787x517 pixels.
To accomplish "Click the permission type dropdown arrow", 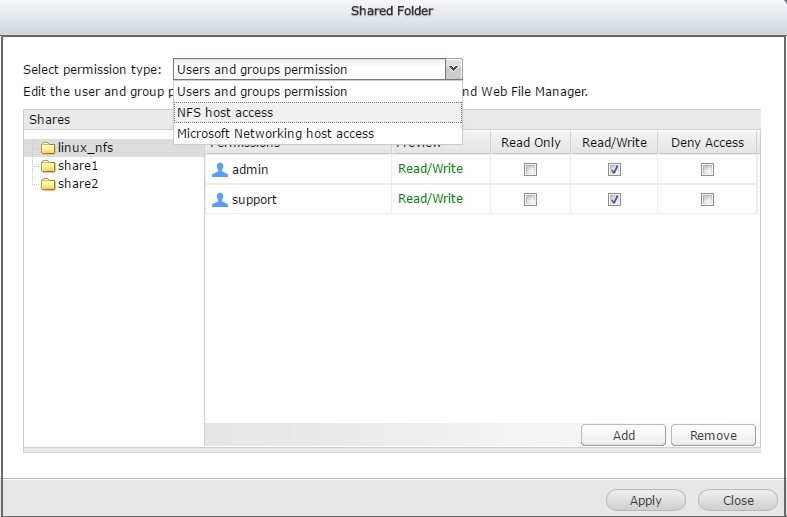I will [453, 69].
